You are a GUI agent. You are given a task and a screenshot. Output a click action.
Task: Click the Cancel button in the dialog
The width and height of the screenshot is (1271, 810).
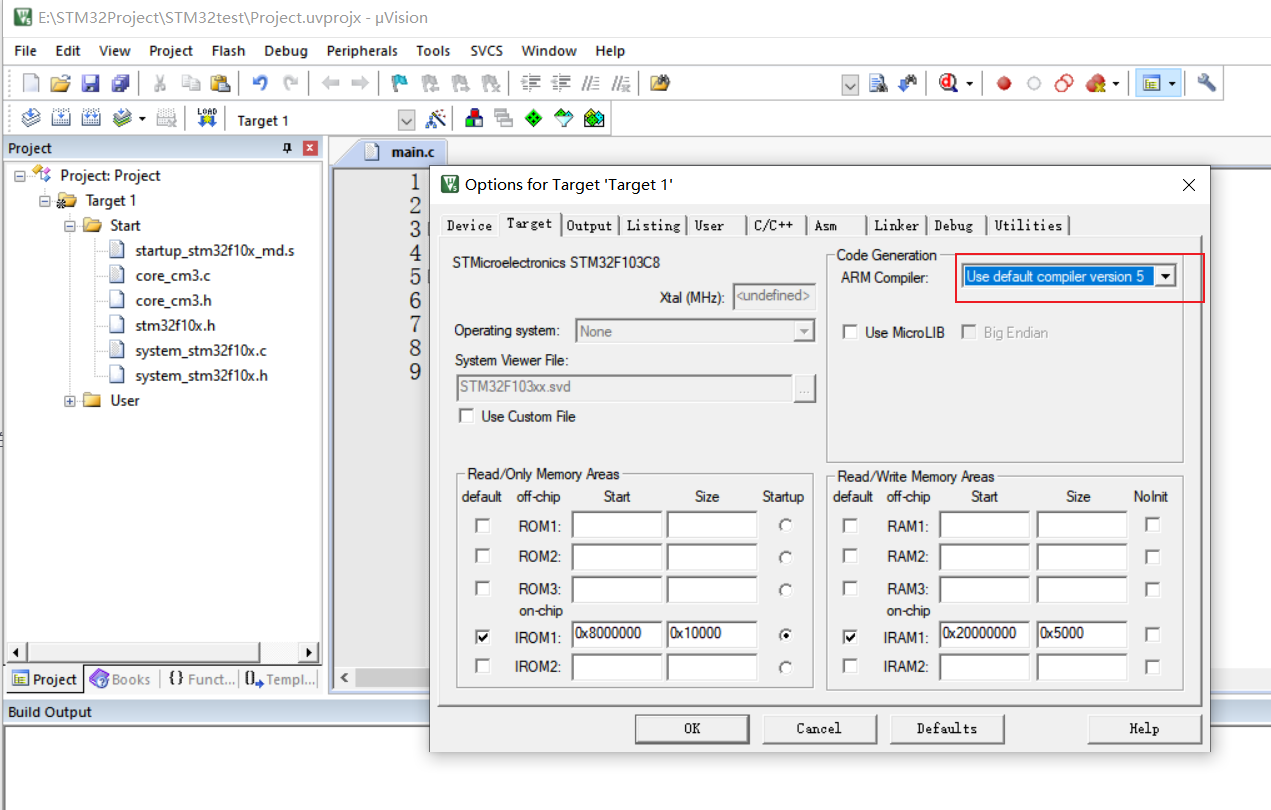[819, 729]
